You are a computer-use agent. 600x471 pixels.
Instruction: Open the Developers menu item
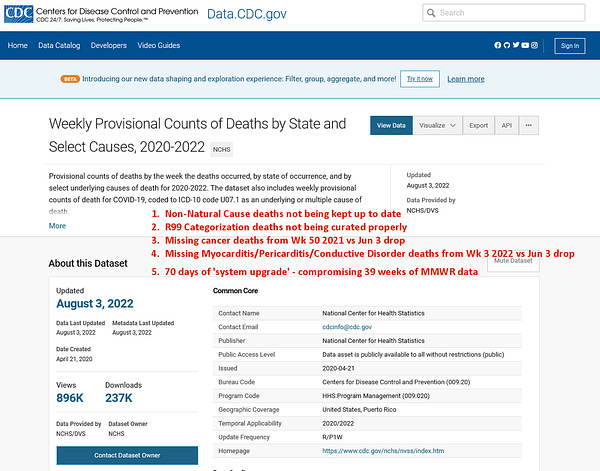109,45
